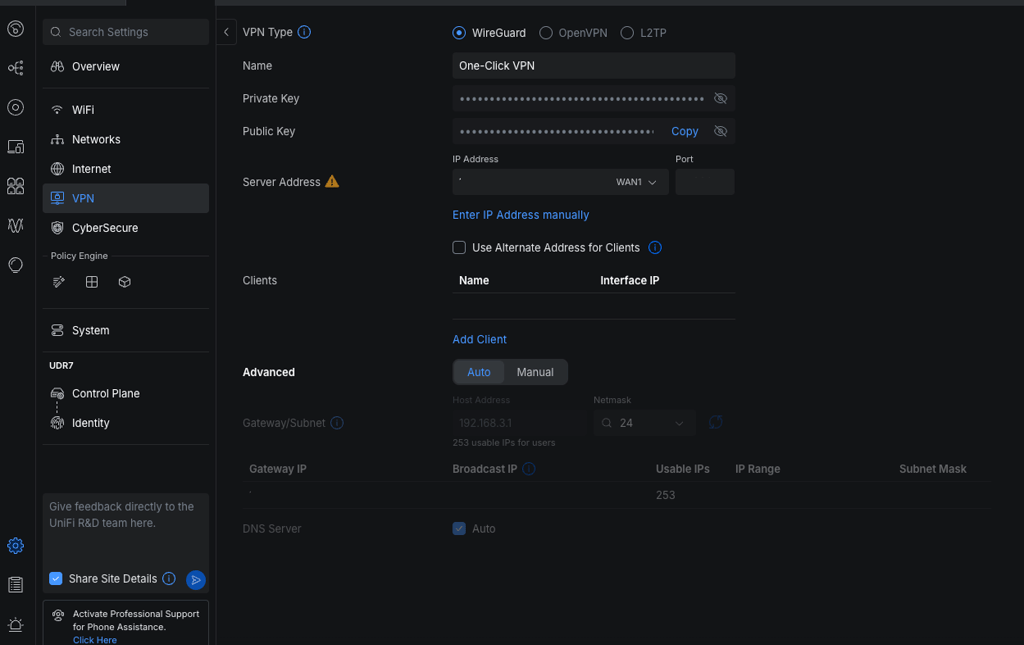Select the clients icon in the sidebar rail
This screenshot has height=645, width=1024.
tap(15, 186)
